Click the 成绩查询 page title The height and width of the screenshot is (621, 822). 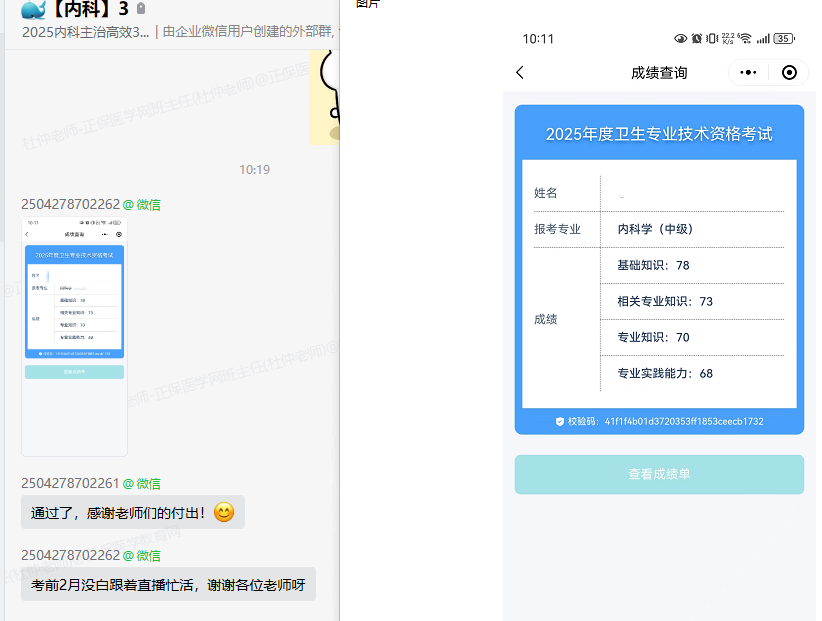pos(659,73)
